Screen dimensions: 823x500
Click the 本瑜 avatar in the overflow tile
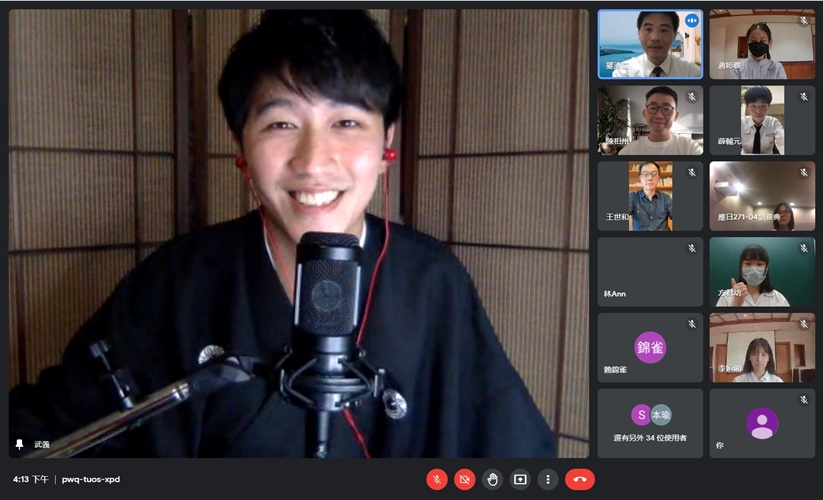(661, 415)
